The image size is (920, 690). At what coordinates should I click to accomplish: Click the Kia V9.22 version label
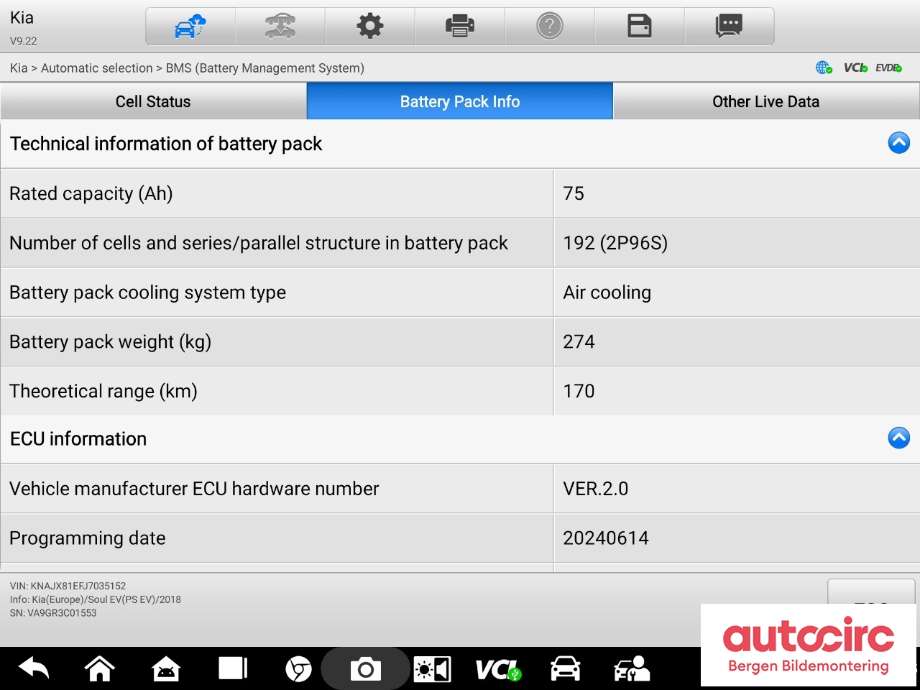pyautogui.click(x=23, y=28)
